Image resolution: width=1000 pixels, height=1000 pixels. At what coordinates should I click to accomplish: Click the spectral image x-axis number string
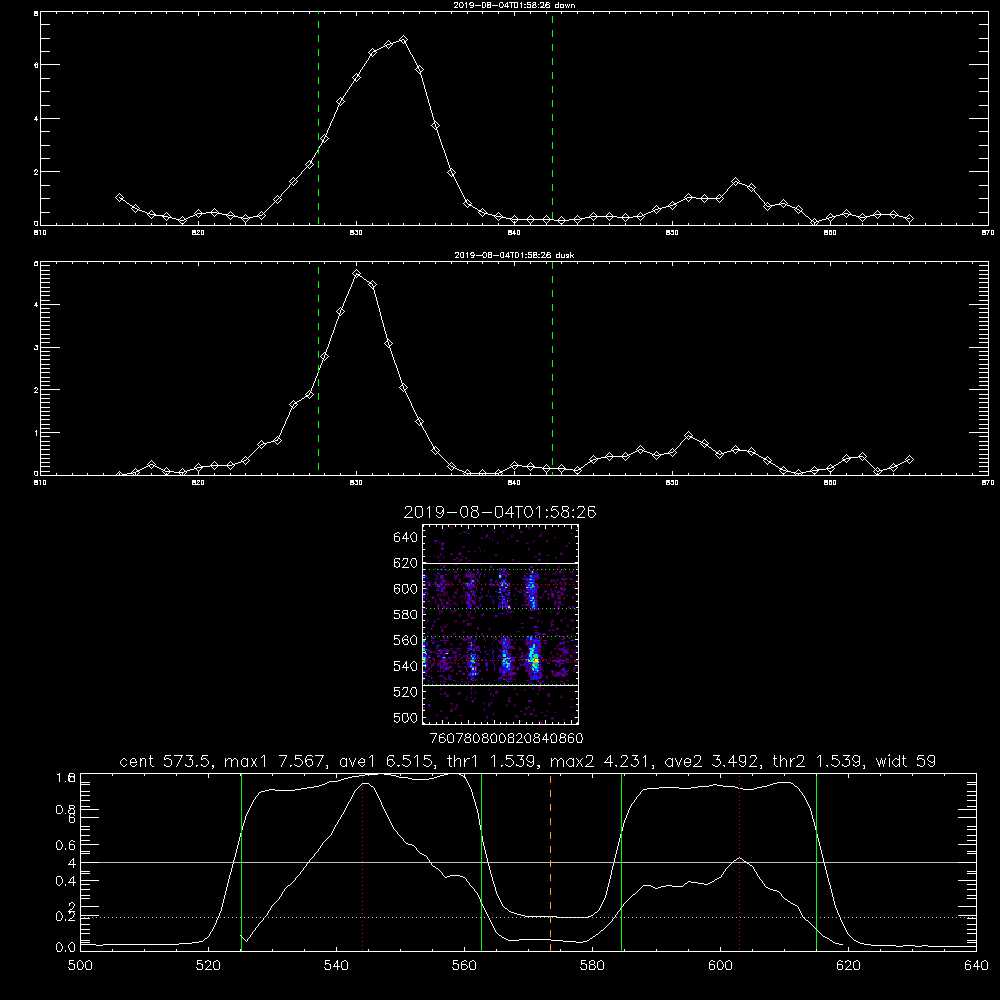506,739
